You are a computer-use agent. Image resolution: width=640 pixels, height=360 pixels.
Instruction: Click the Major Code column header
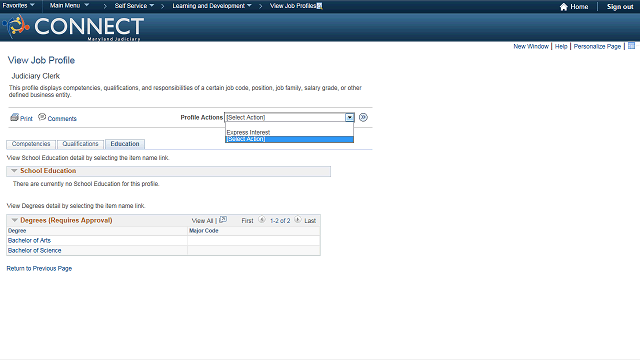point(204,231)
